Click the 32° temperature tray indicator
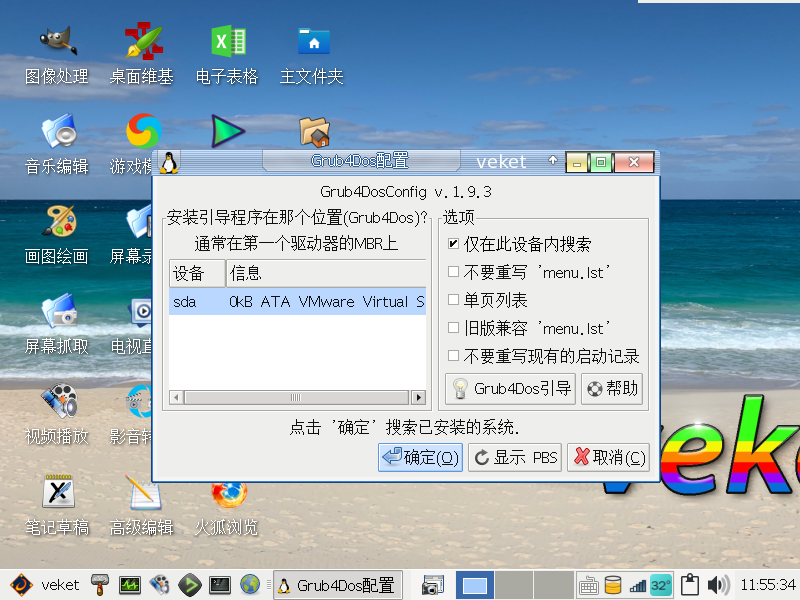 coord(661,585)
